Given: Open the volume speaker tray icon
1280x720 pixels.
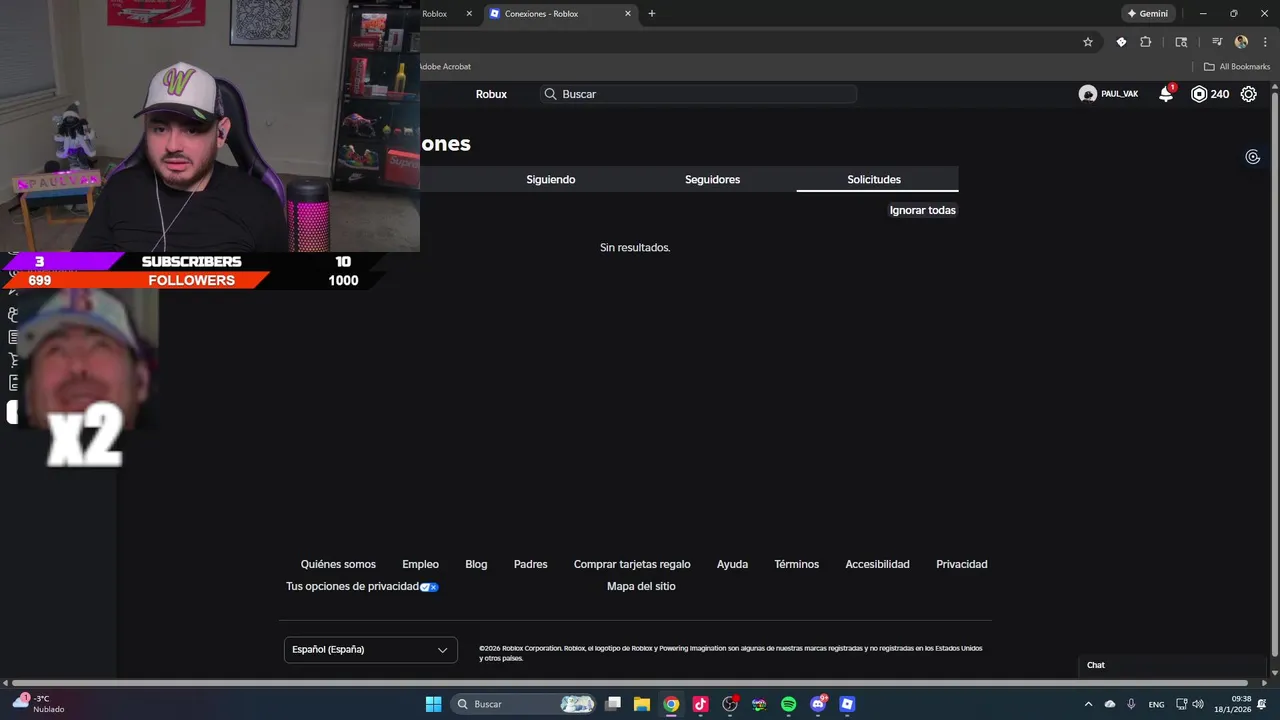Looking at the screenshot, I should point(1198,704).
